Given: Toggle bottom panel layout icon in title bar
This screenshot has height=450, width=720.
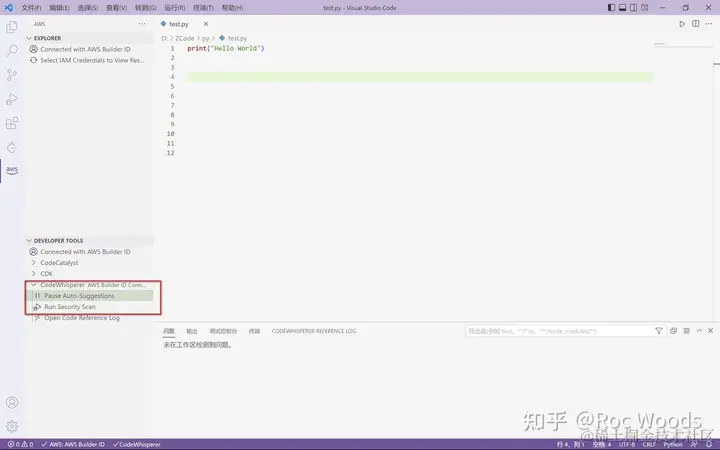Looking at the screenshot, I should [622, 8].
